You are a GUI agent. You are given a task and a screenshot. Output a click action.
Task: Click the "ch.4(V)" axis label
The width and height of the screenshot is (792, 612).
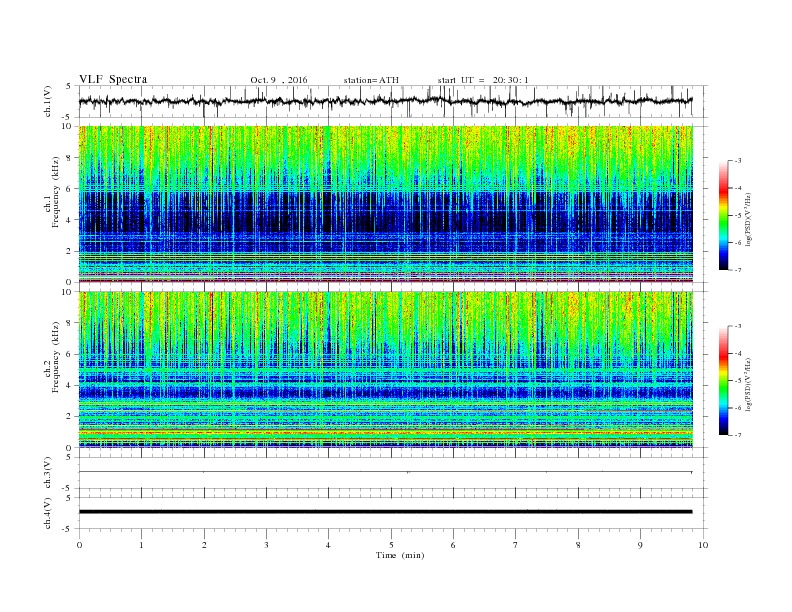pyautogui.click(x=48, y=514)
